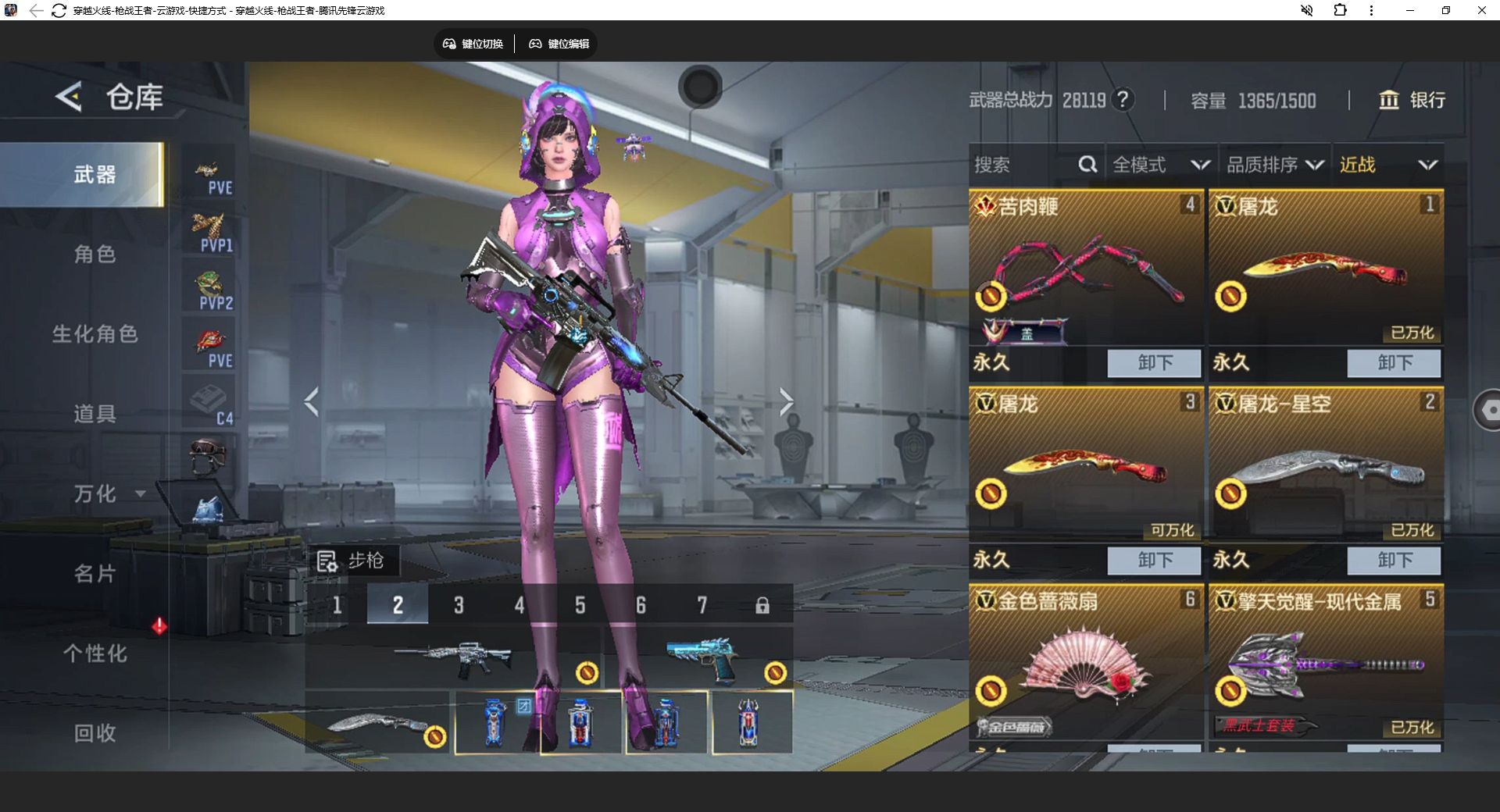The image size is (1500, 812).
Task: Click the search magnifier icon
Action: (1087, 165)
